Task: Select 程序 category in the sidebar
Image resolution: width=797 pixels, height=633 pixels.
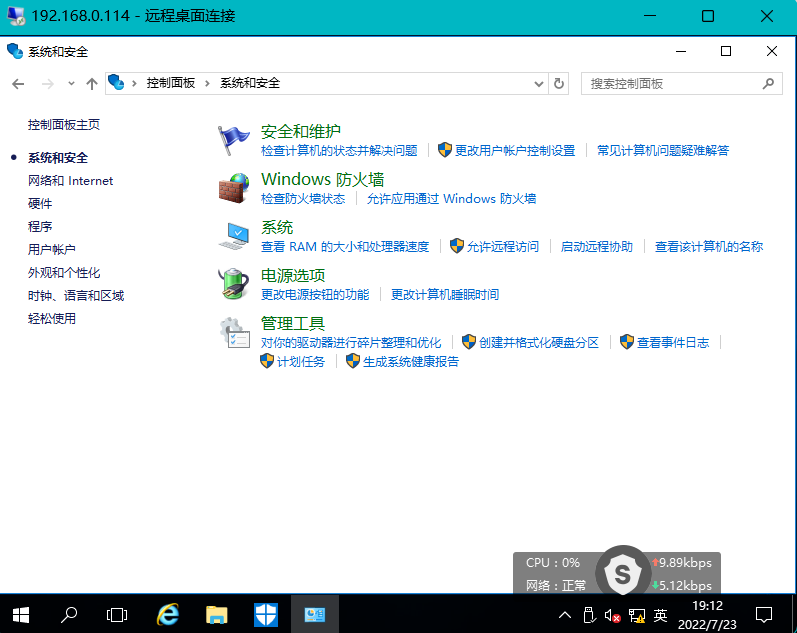Action: 40,226
